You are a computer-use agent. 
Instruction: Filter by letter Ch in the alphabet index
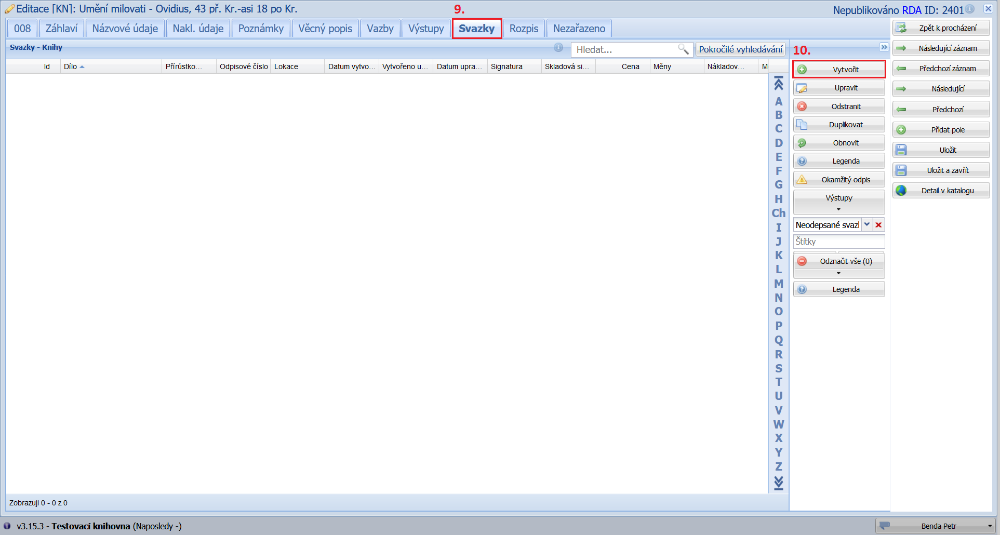778,213
